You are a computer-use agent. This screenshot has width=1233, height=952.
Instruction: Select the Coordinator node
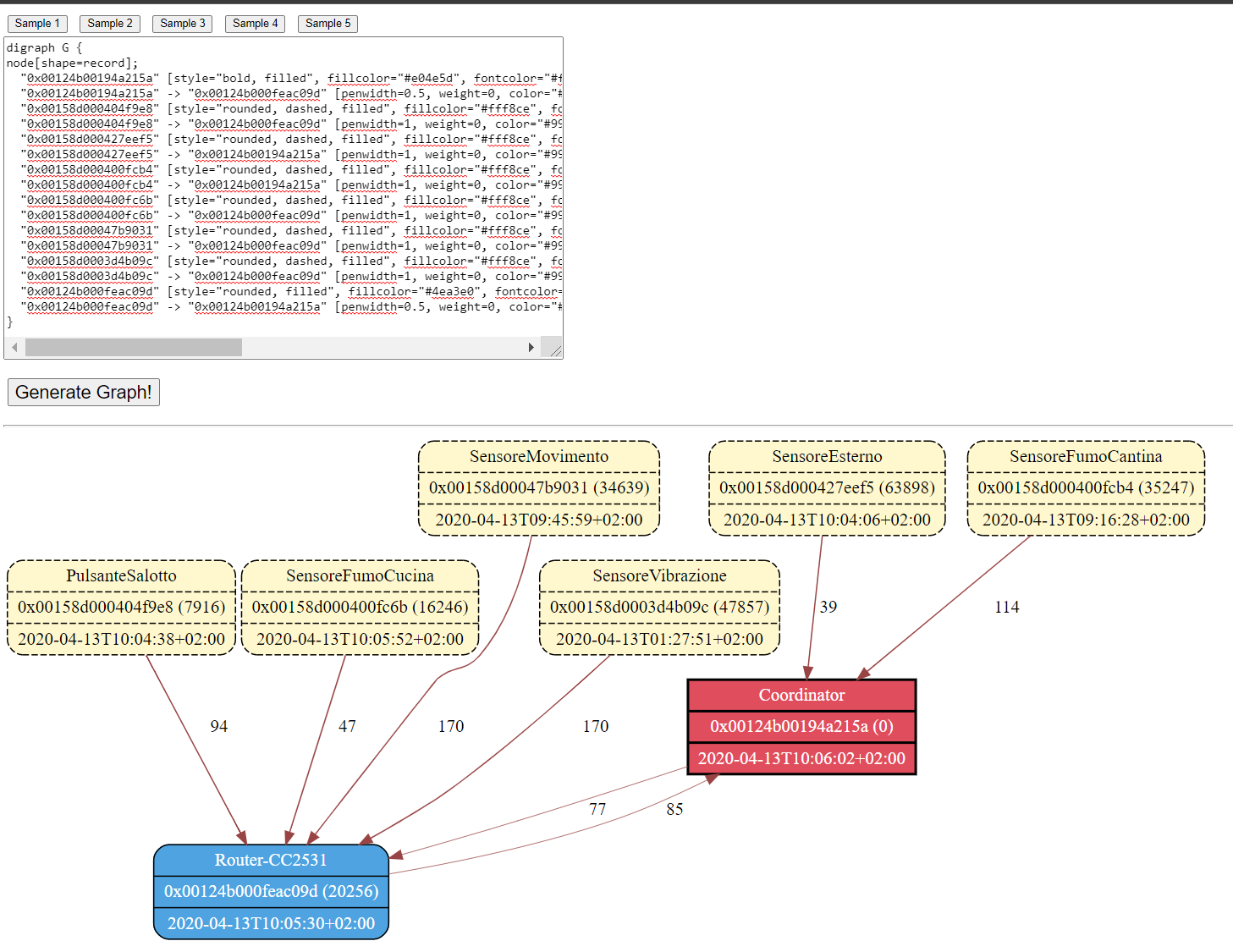coord(801,726)
